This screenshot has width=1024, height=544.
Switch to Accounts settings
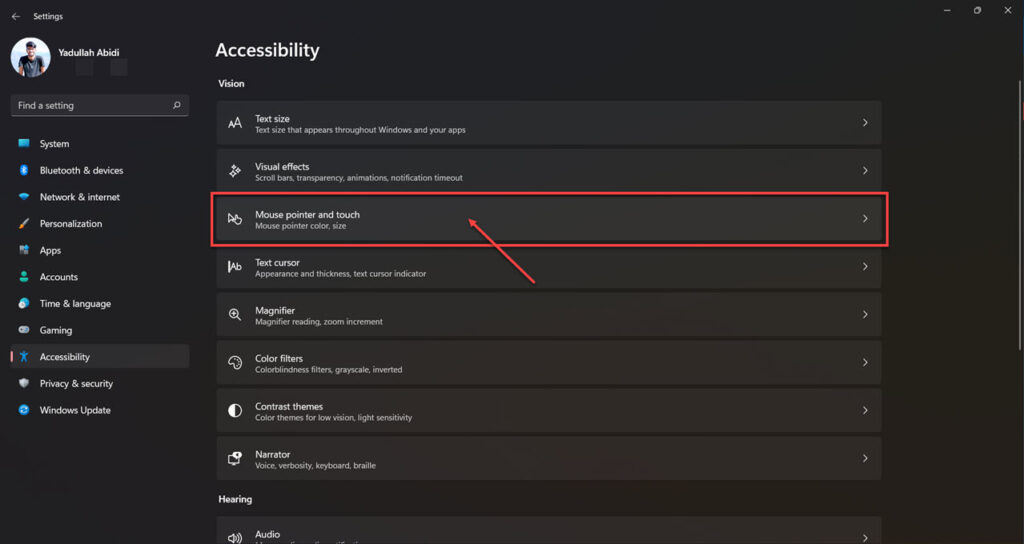tap(100, 277)
